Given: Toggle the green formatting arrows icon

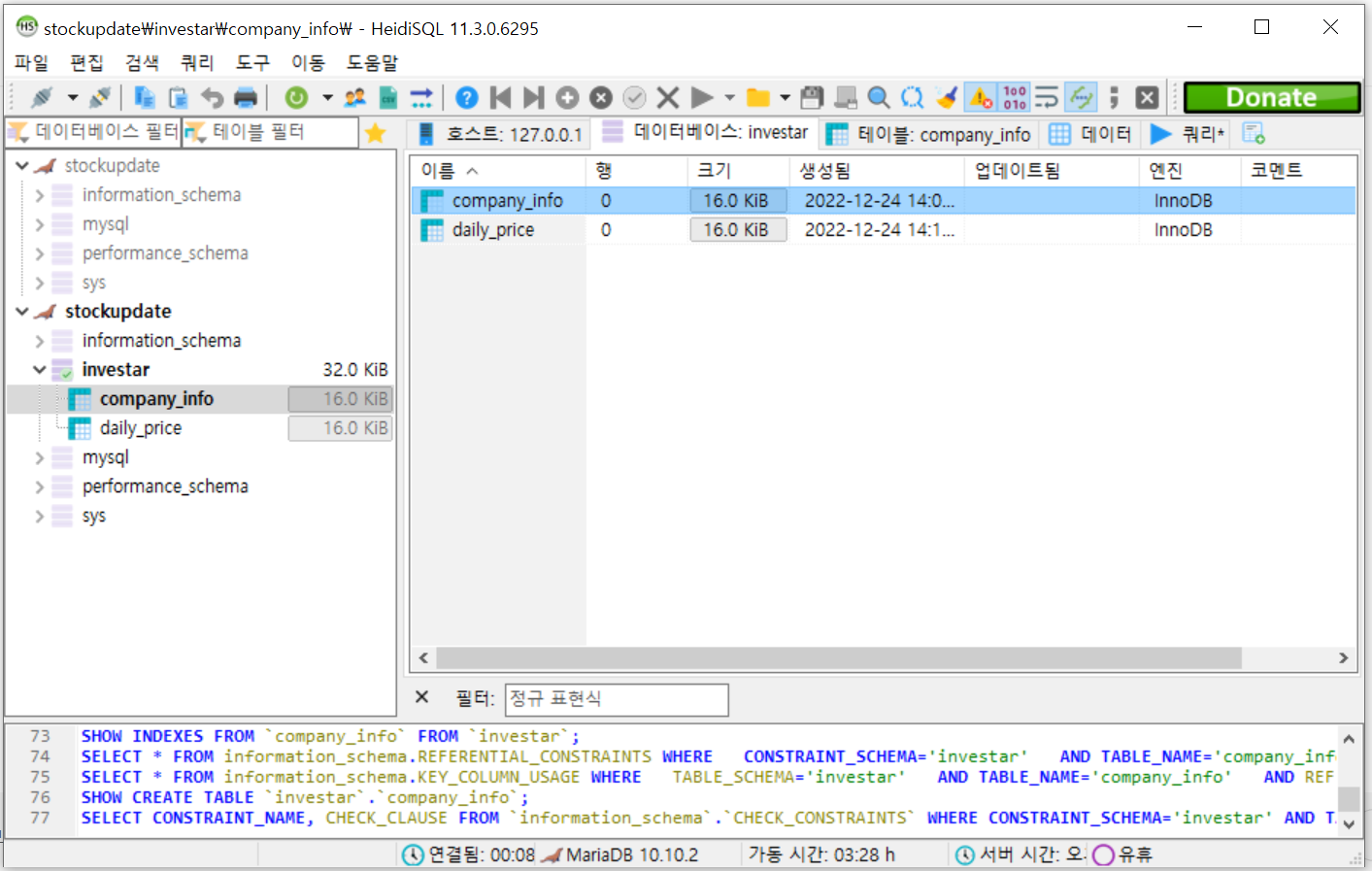Looking at the screenshot, I should 1081,97.
